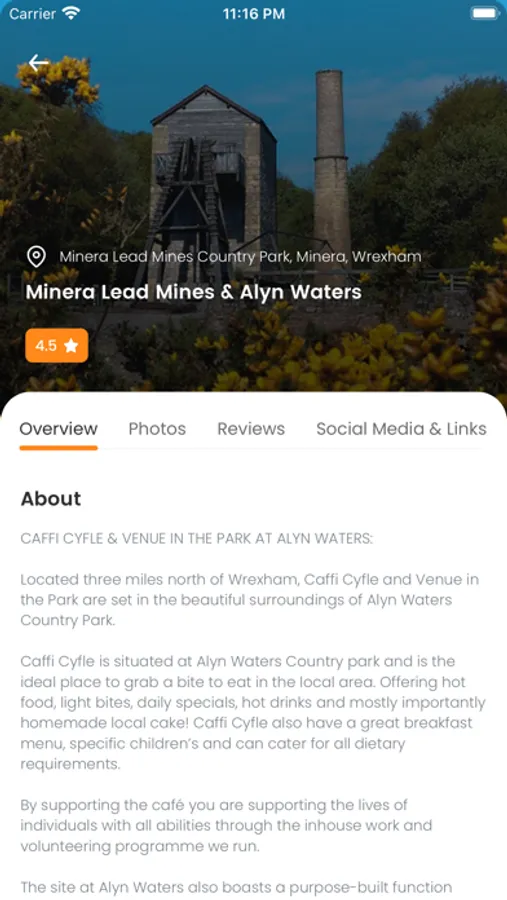Image resolution: width=507 pixels, height=900 pixels.
Task: Select the 4.5 rating badge
Action: pos(57,346)
